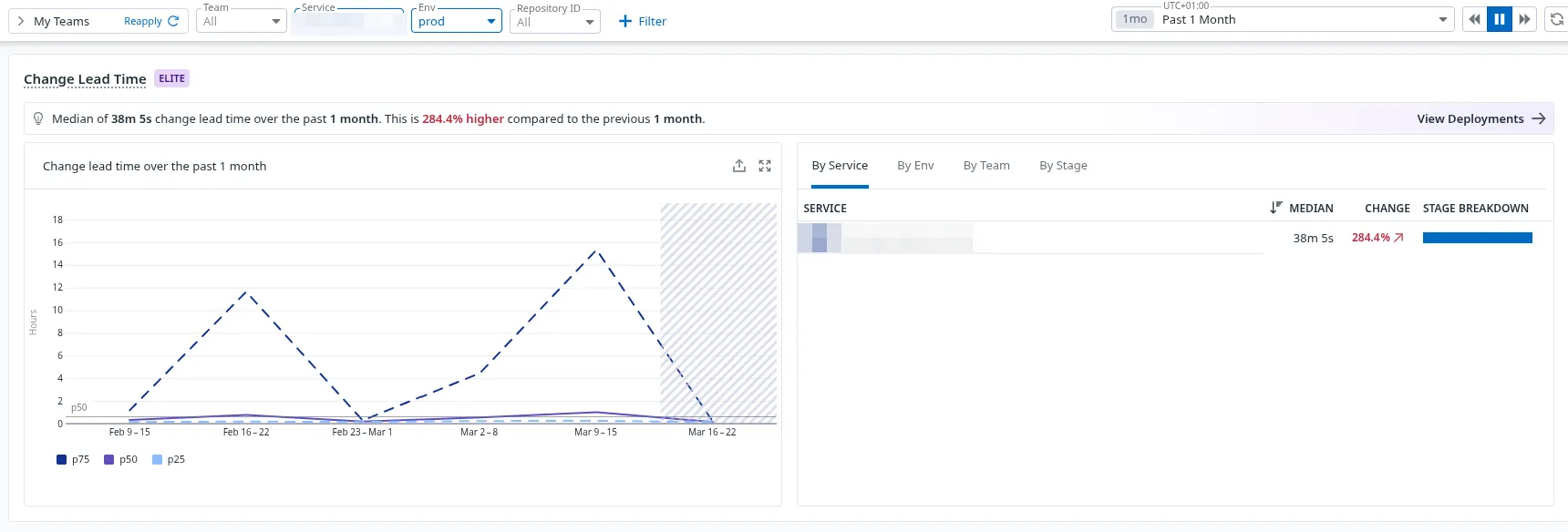This screenshot has height=532, width=1568.
Task: Switch to the By Service tab
Action: pyautogui.click(x=840, y=166)
